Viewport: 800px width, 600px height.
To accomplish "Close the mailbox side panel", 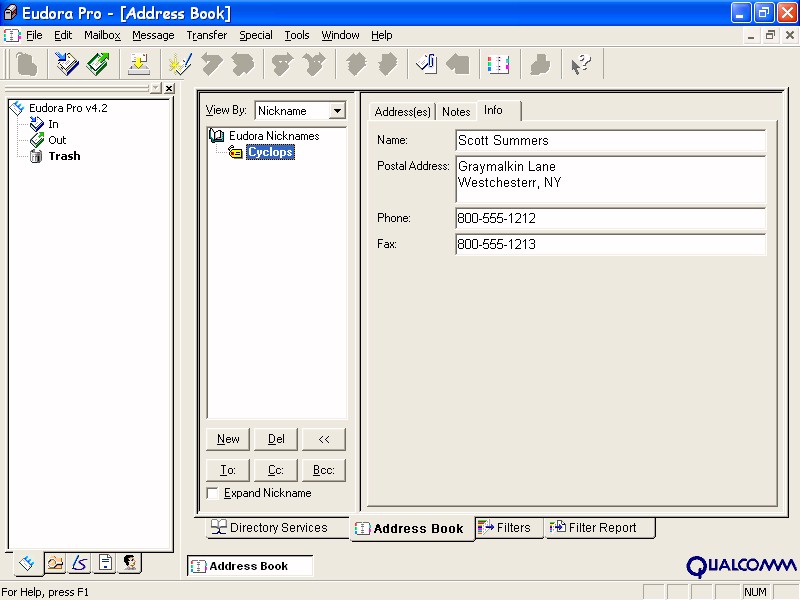I will point(169,88).
